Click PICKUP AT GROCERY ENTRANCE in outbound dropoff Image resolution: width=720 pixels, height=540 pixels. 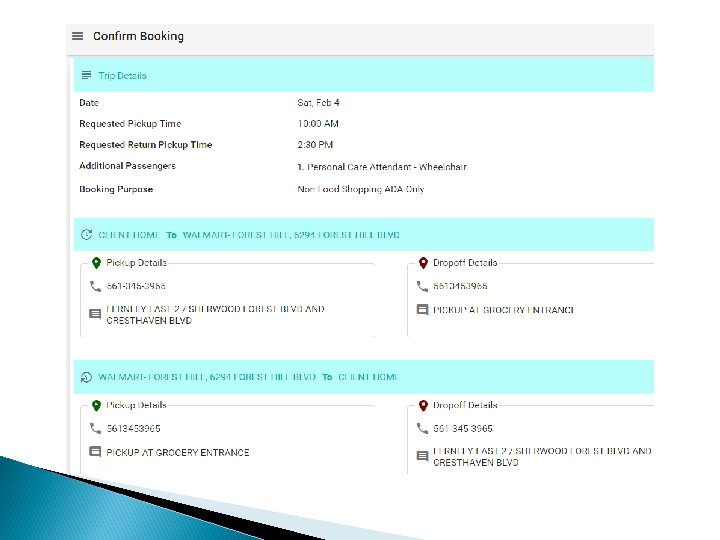(x=504, y=310)
